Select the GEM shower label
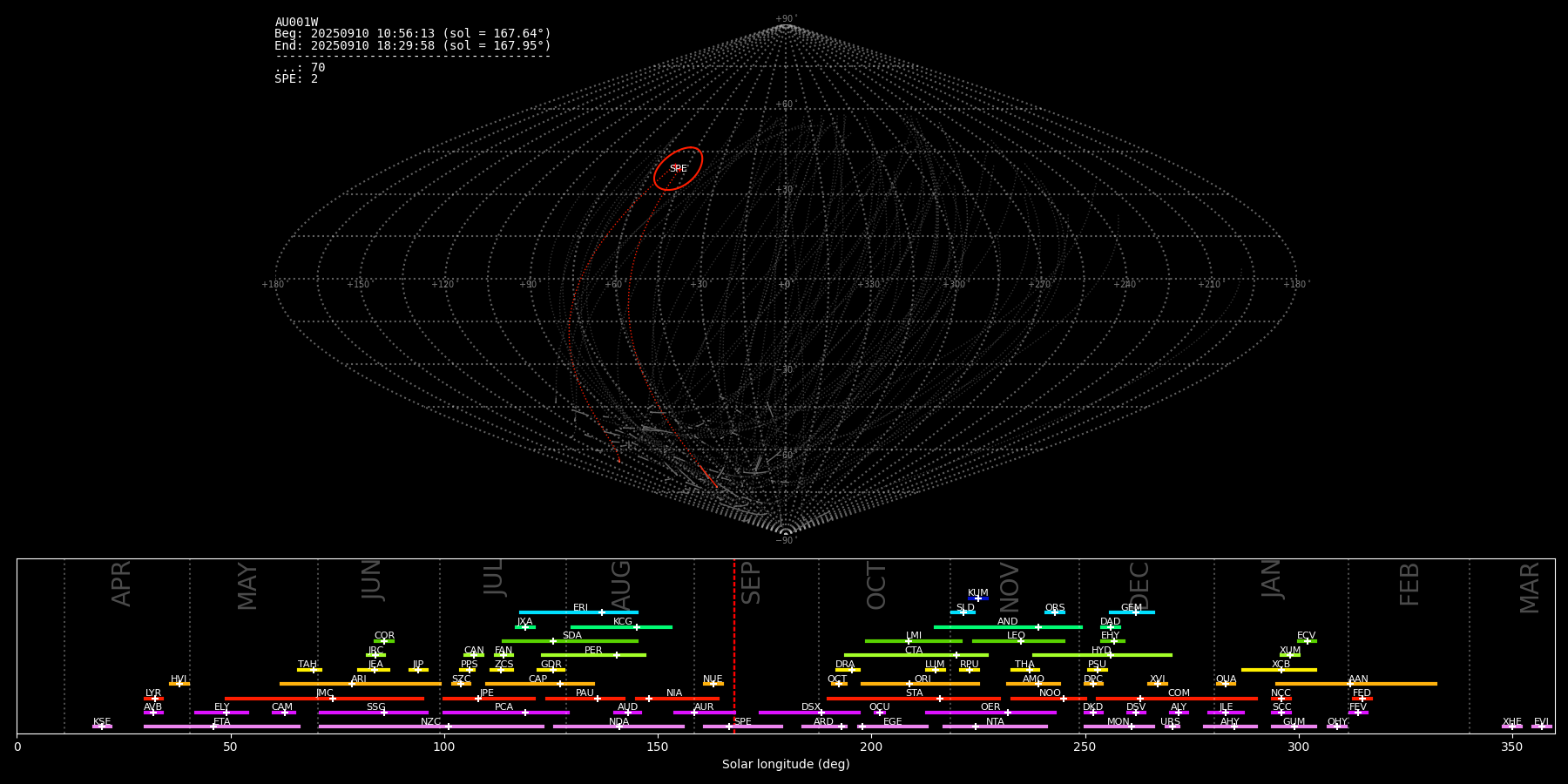 [x=1131, y=608]
